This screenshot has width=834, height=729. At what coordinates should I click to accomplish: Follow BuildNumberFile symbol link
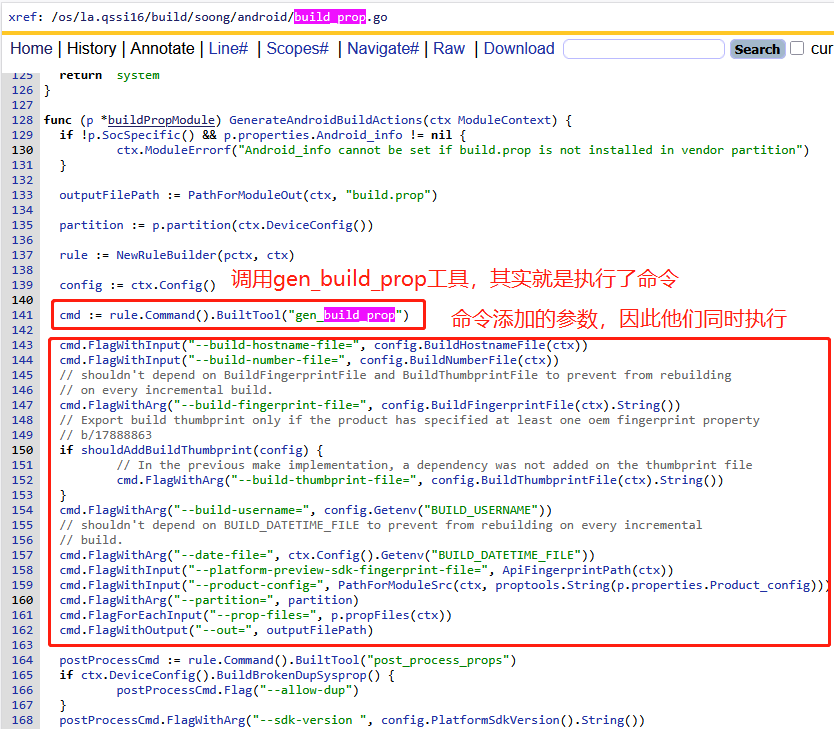[463, 360]
